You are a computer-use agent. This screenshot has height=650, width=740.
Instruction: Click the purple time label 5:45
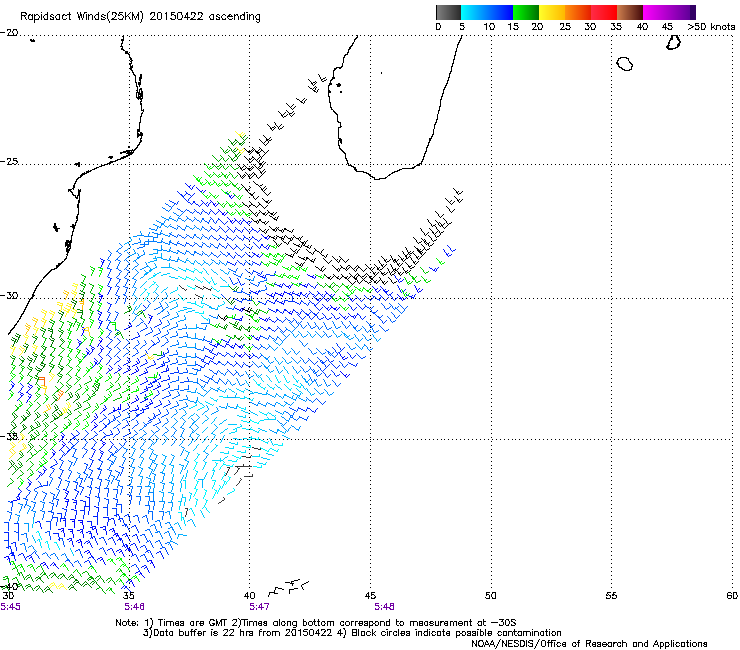[x=10, y=607]
